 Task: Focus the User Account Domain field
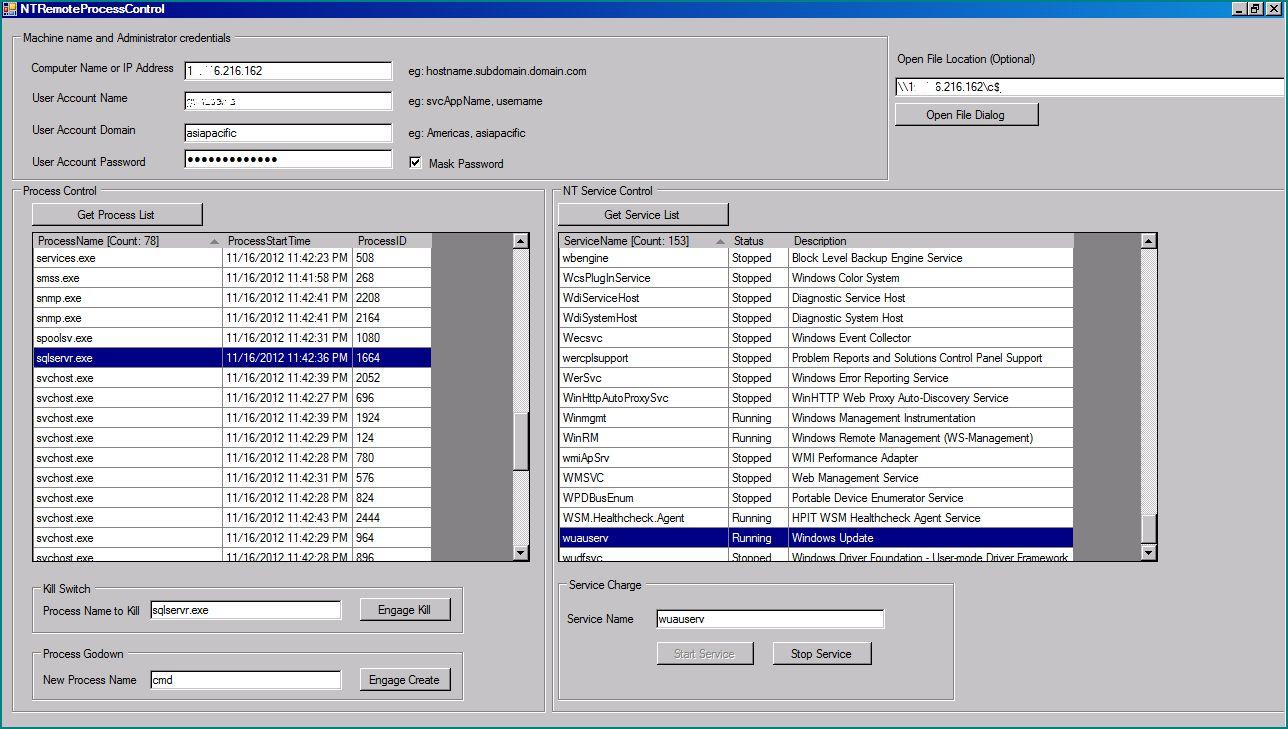(x=288, y=133)
